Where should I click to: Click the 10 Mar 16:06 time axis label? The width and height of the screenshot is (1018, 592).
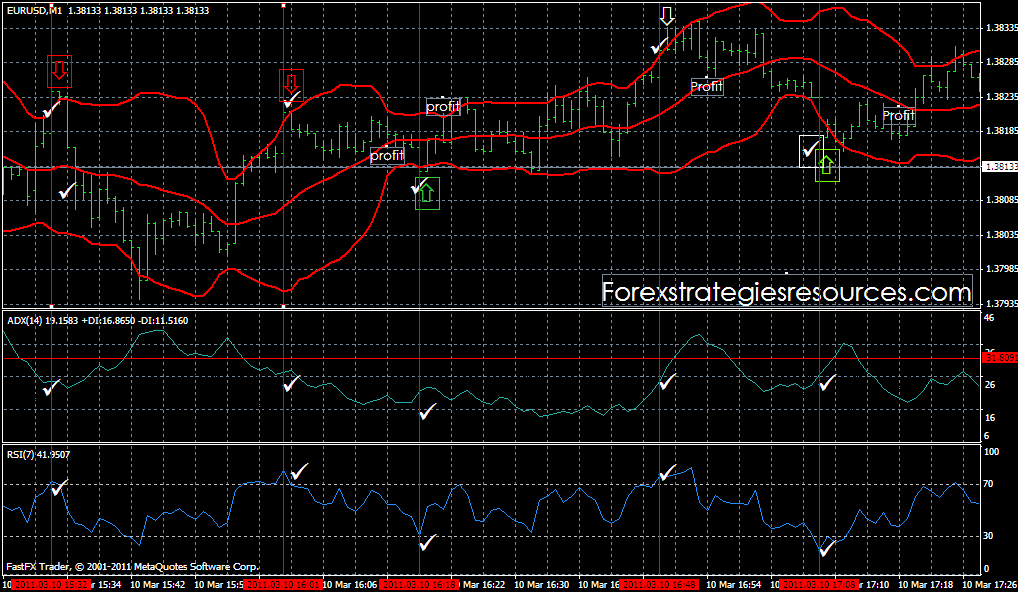[x=350, y=585]
